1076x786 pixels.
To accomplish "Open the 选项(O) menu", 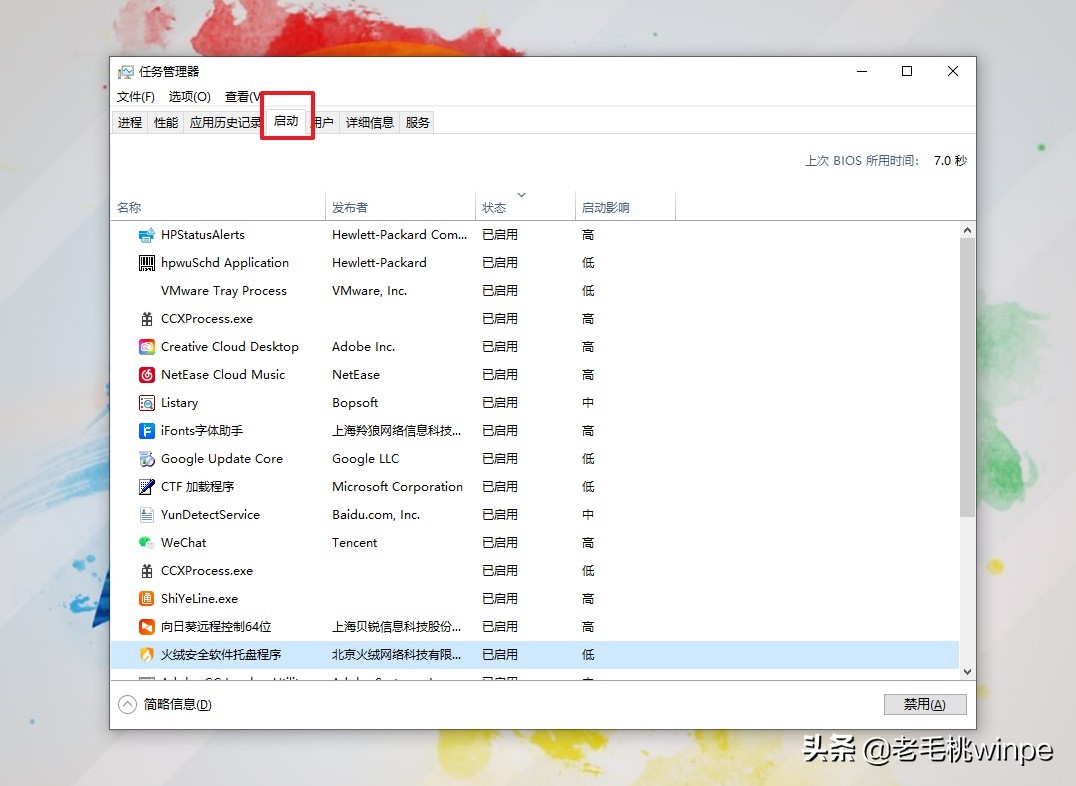I will 189,97.
